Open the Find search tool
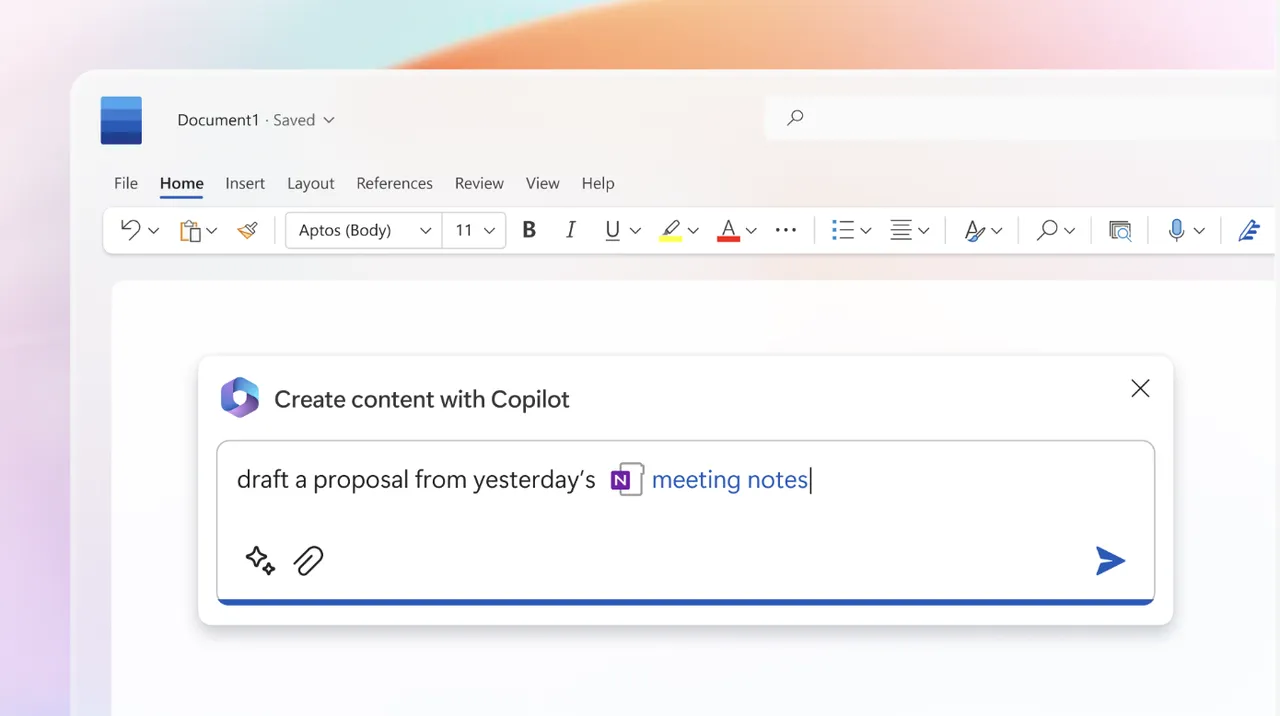Viewport: 1280px width, 716px height. click(x=1048, y=230)
